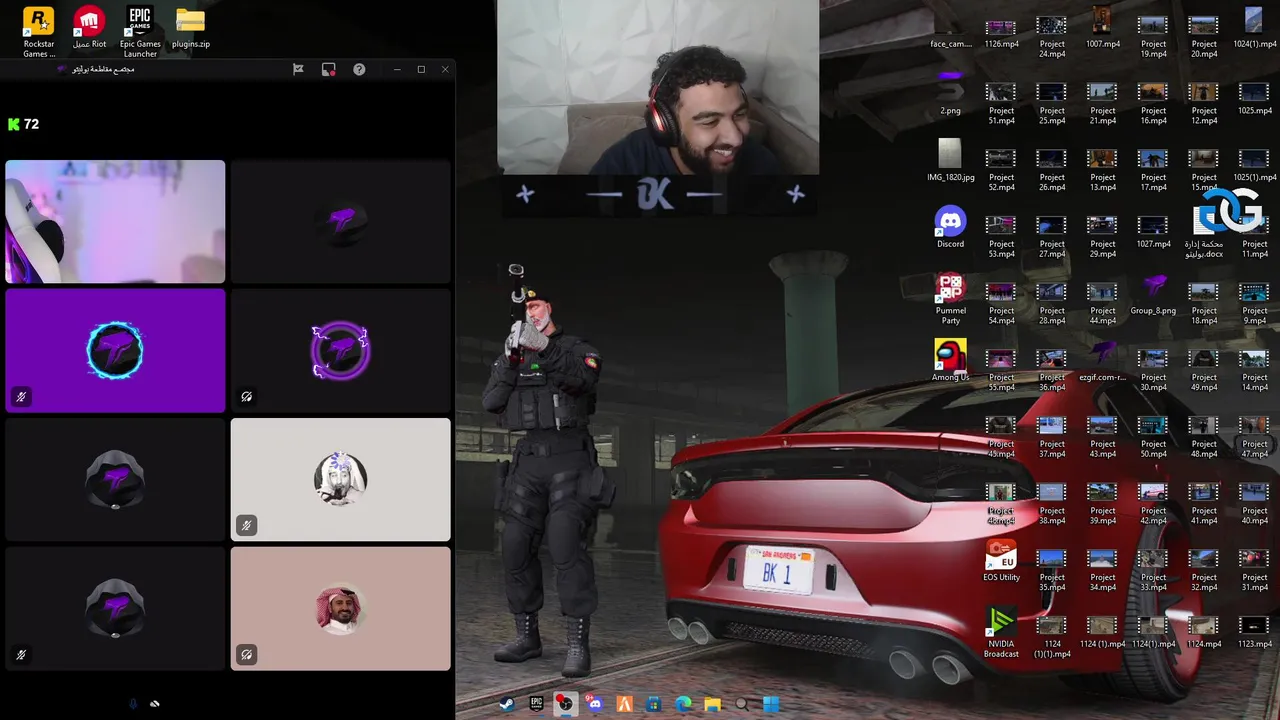The width and height of the screenshot is (1280, 720).
Task: Select 1123.mp4 video file
Action: point(1254,632)
